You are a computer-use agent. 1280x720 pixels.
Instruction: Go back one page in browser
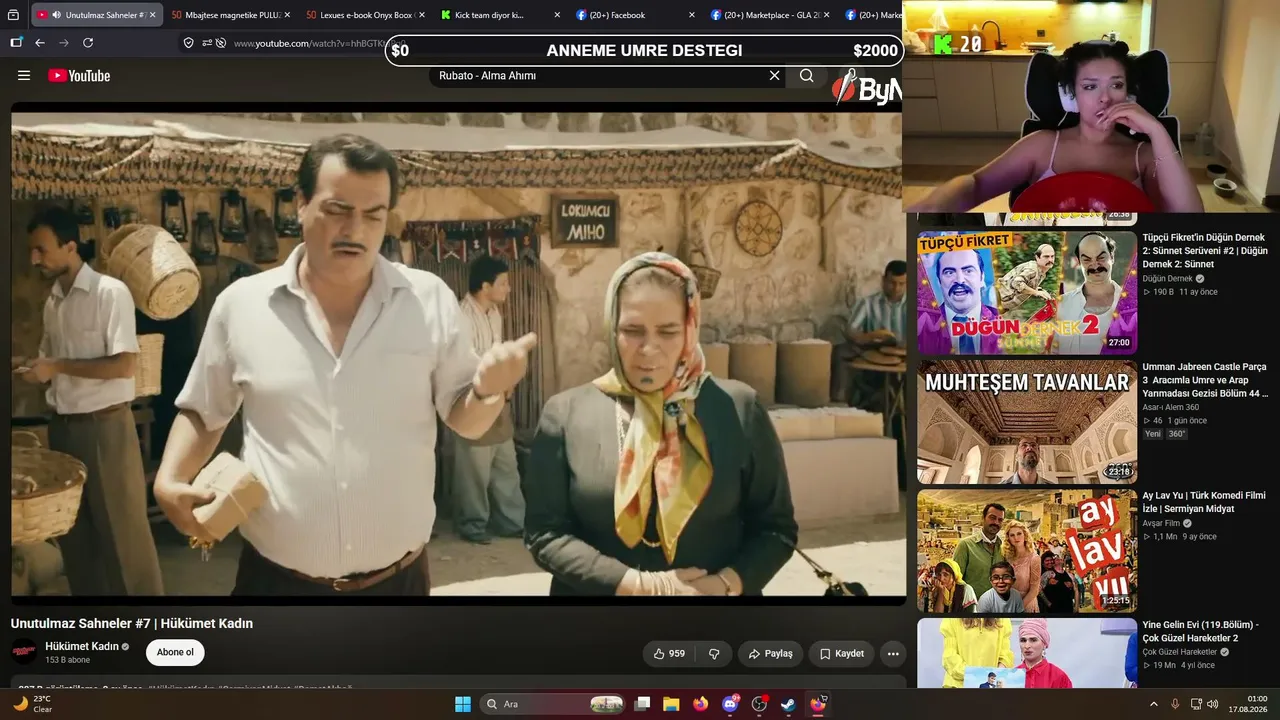tap(40, 43)
